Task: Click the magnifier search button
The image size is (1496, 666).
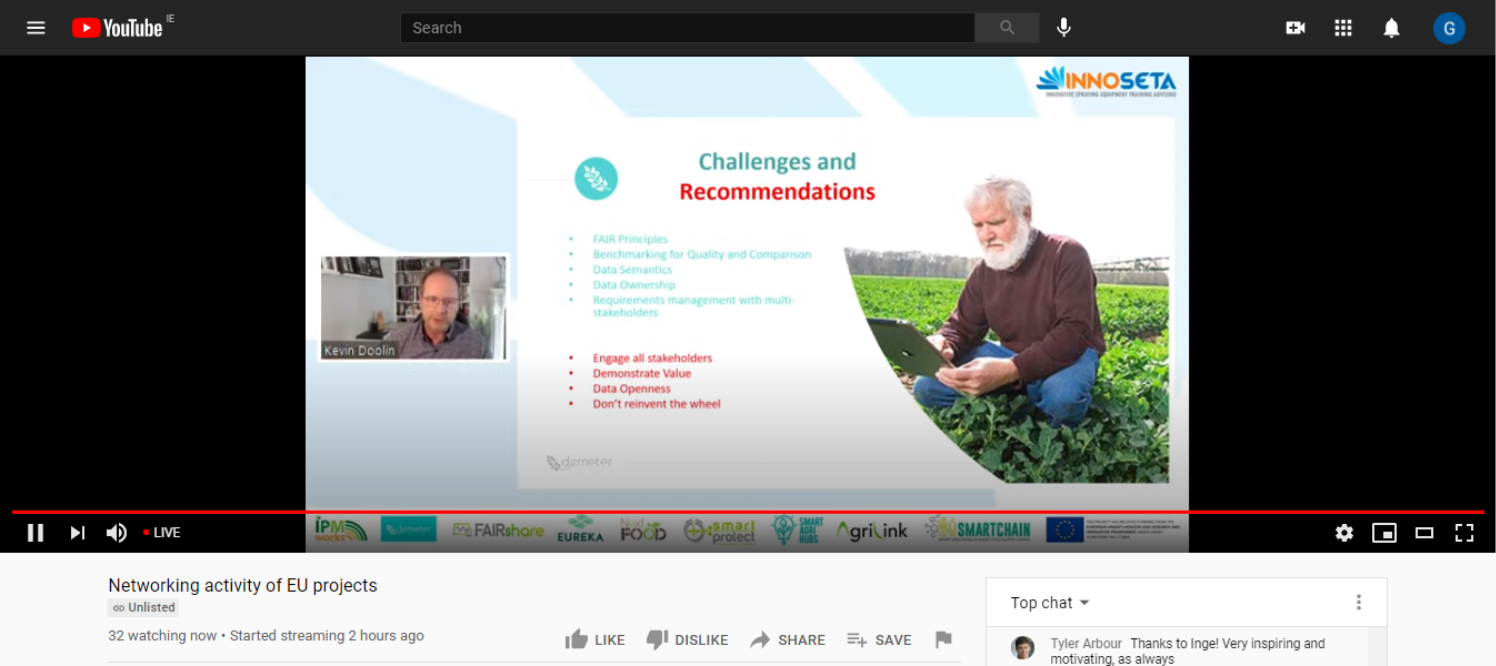Action: tap(1007, 28)
